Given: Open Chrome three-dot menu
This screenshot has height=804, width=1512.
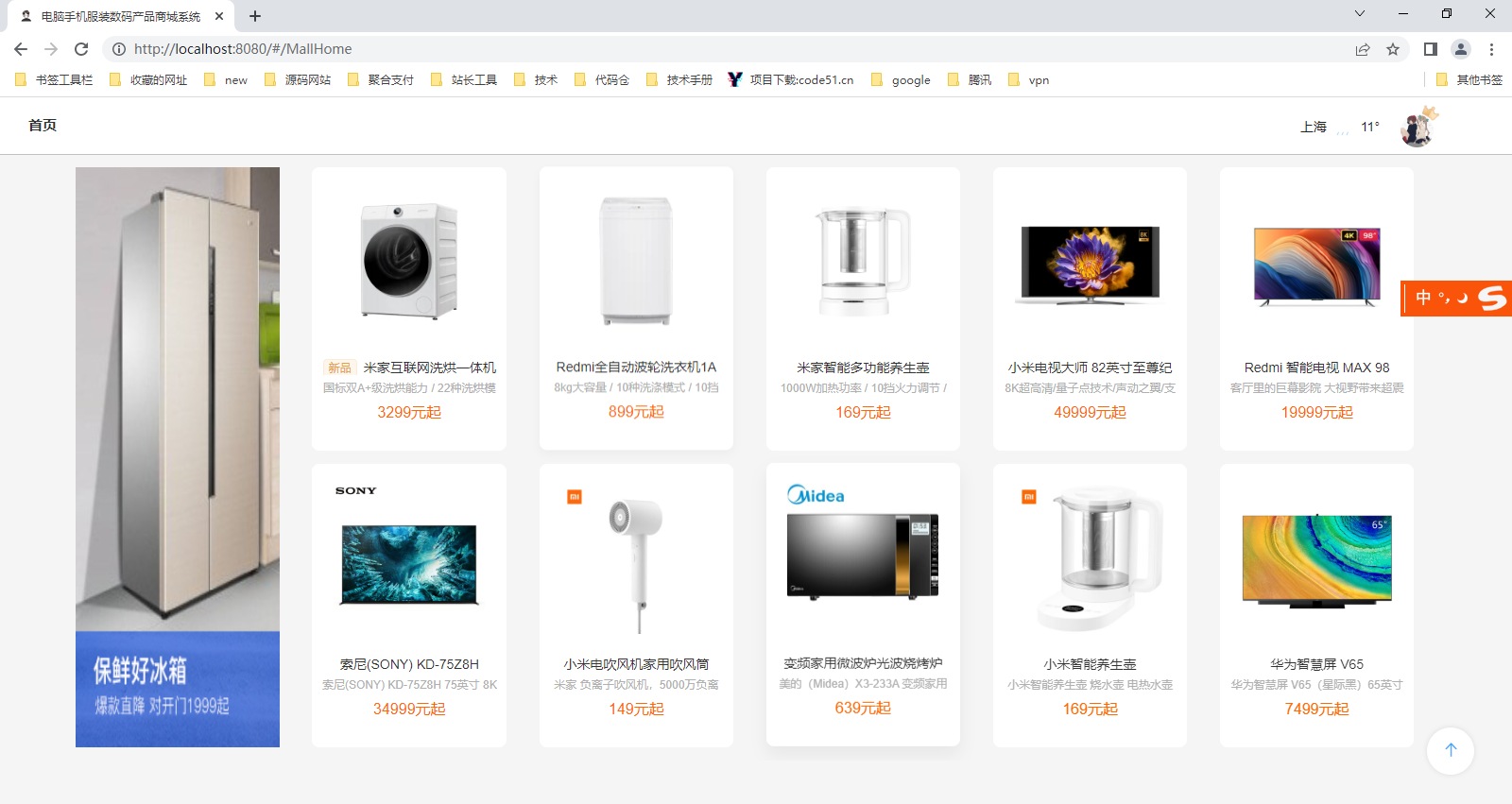Looking at the screenshot, I should pyautogui.click(x=1491, y=49).
